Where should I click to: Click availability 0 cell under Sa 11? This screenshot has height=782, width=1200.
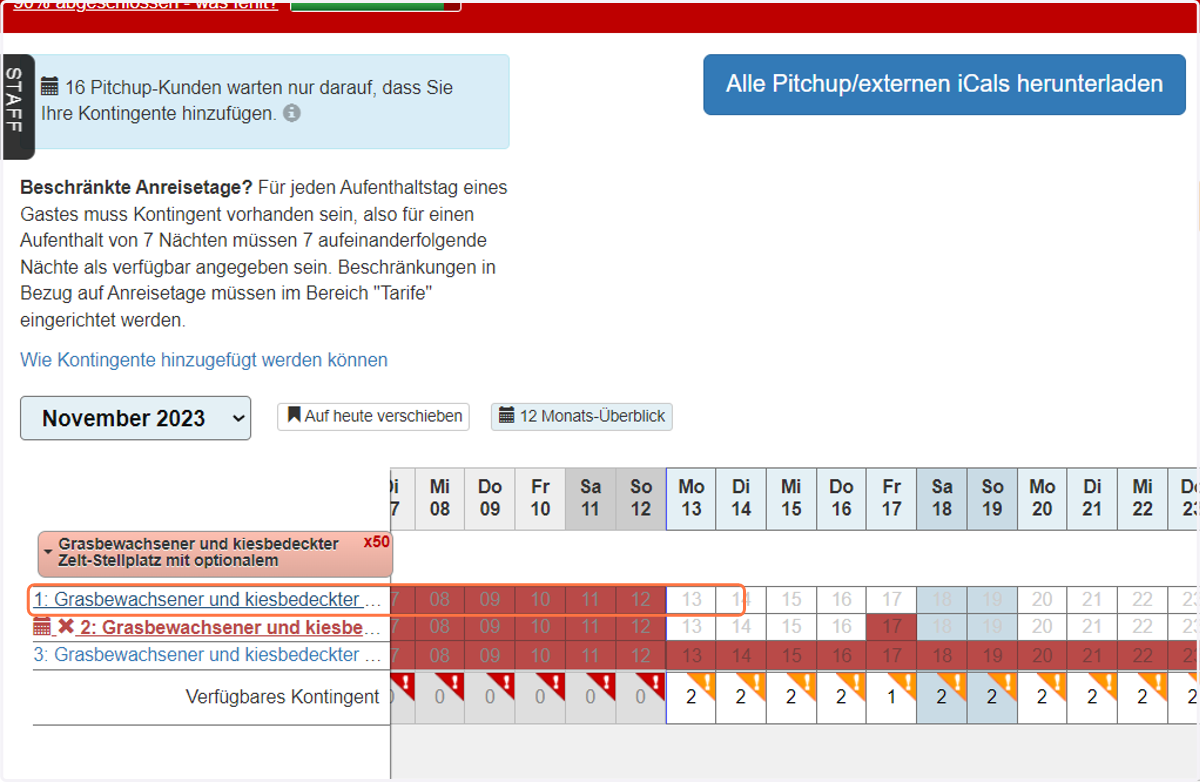click(590, 698)
